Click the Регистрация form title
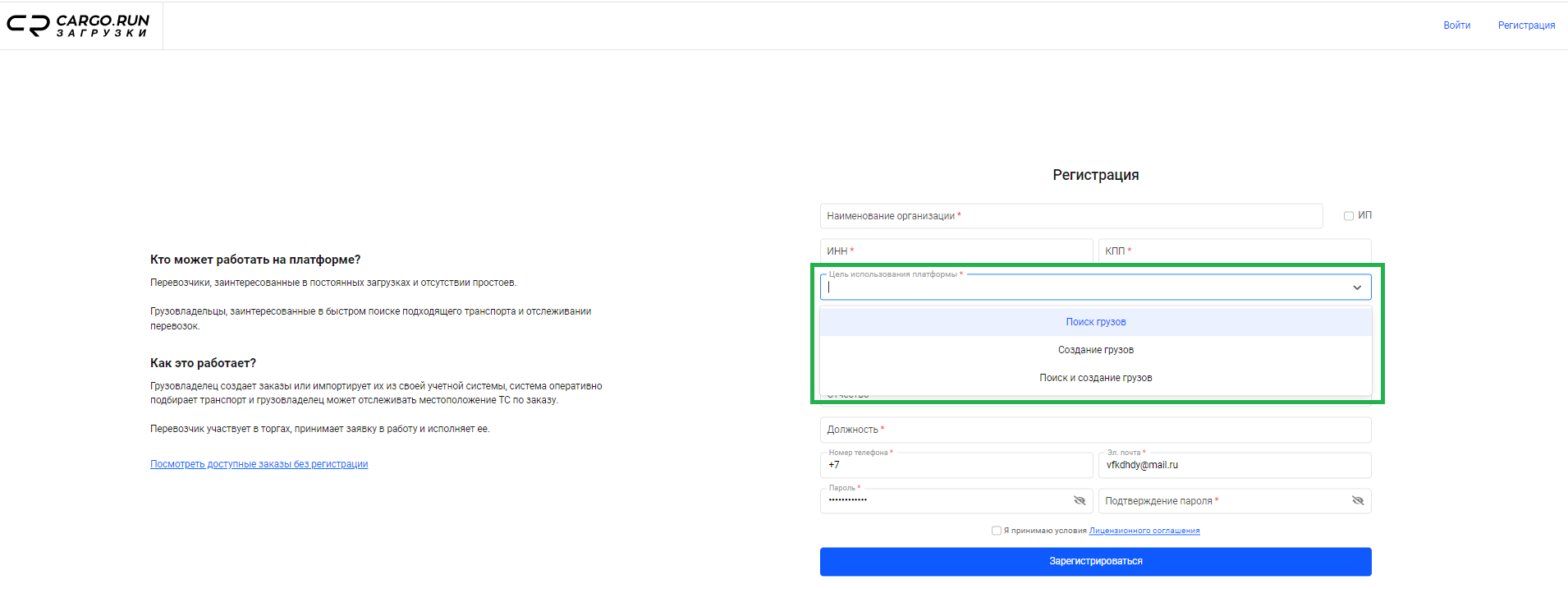This screenshot has height=589, width=1568. [x=1096, y=175]
